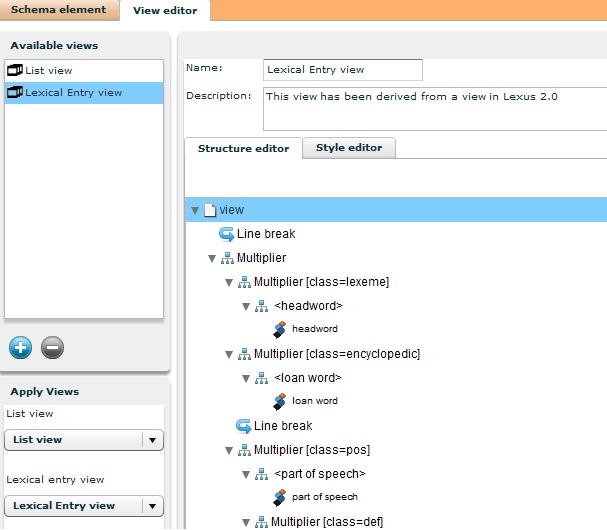Screen dimensions: 607x530
Task: Click the first Line break arrow icon
Action: coord(226,234)
